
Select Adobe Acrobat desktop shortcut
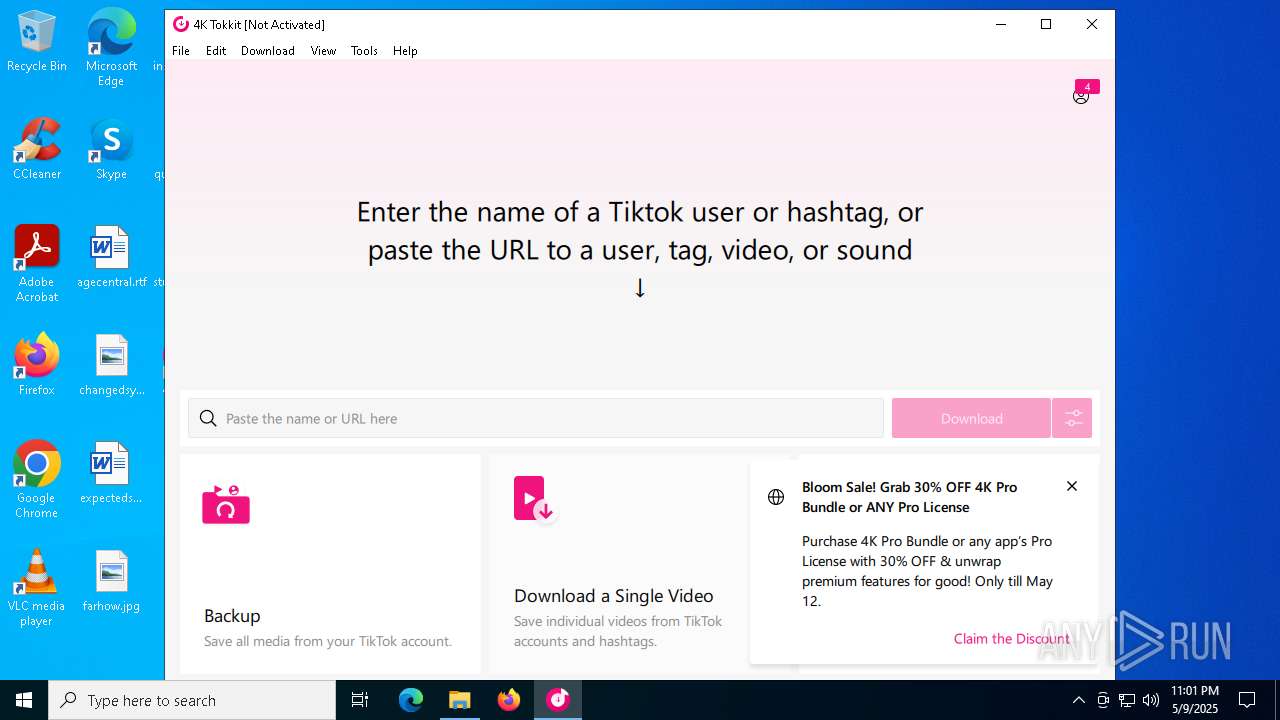pos(37,264)
